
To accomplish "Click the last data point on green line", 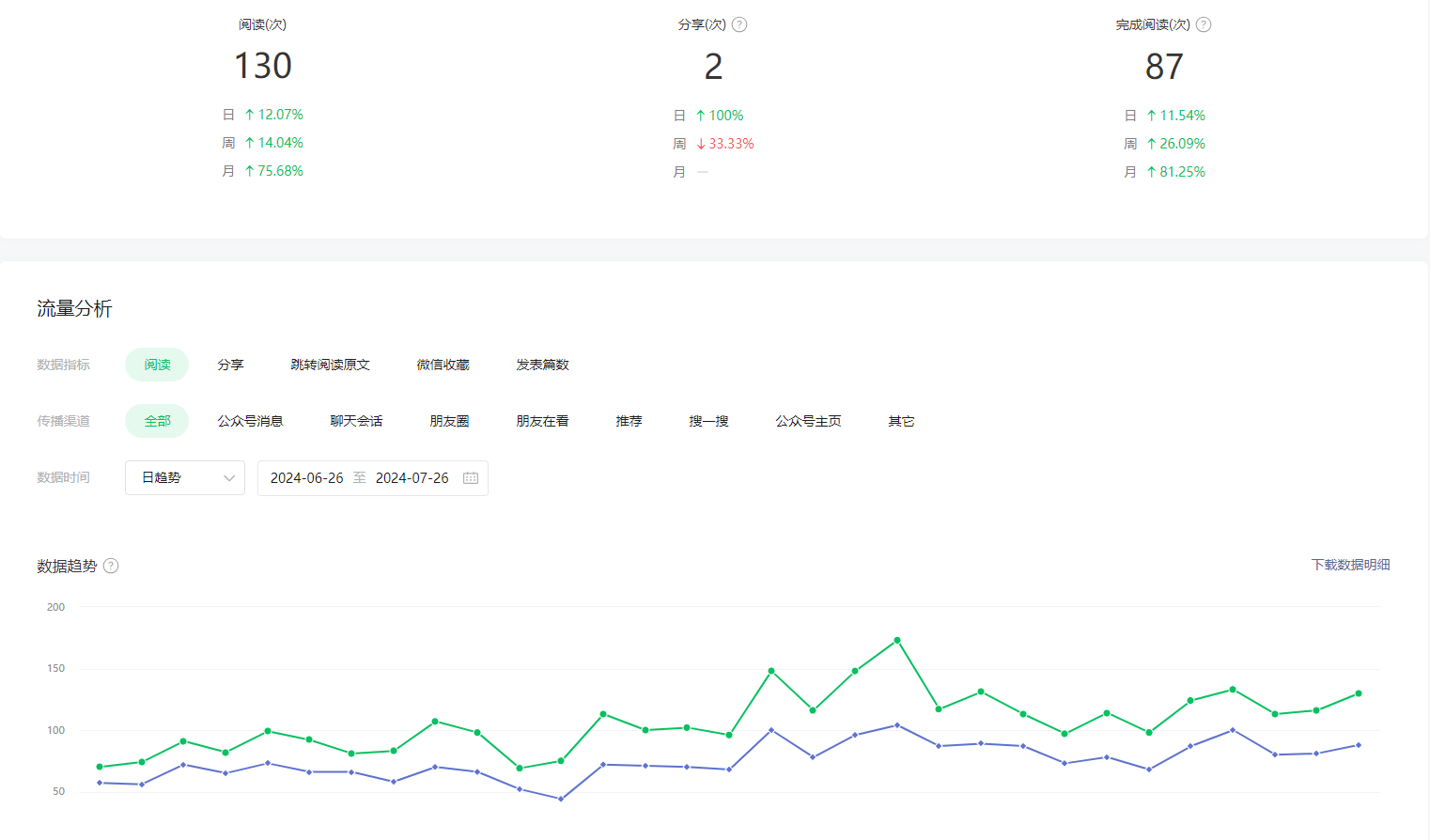I will pyautogui.click(x=1359, y=693).
